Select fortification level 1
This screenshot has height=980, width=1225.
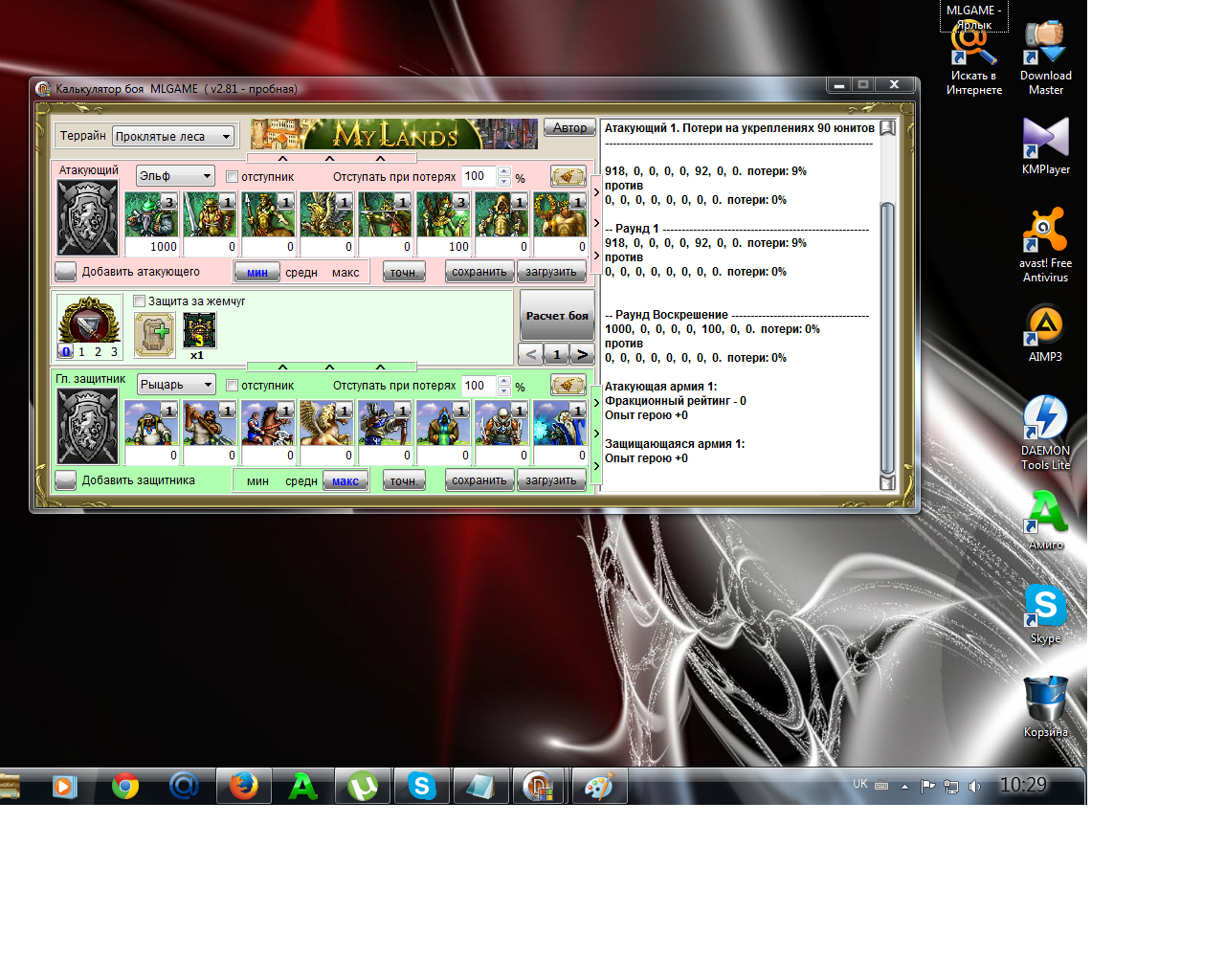[x=81, y=352]
